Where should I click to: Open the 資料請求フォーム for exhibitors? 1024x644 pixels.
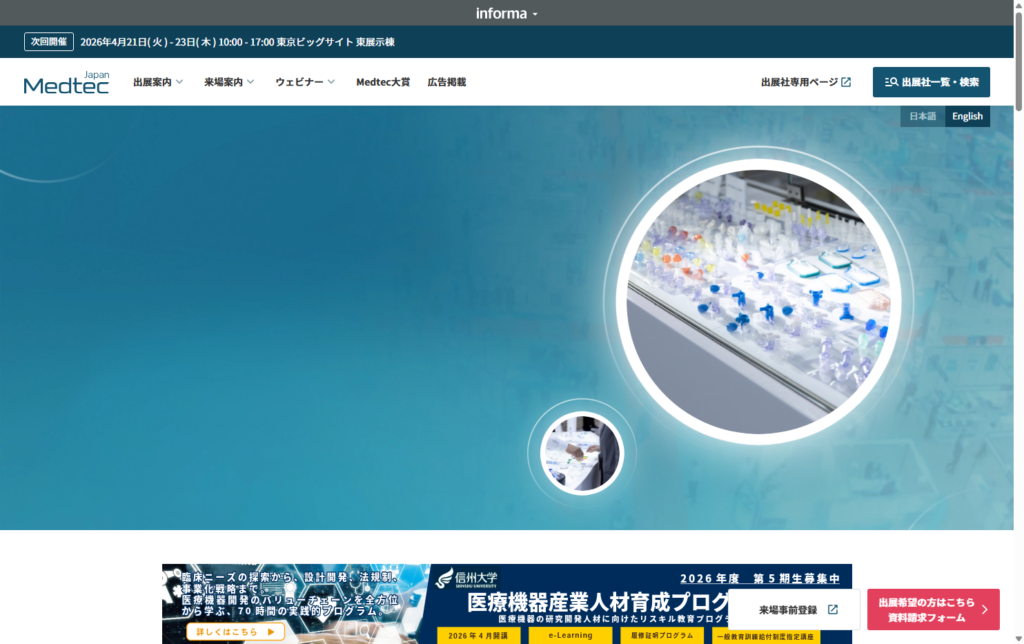pyautogui.click(x=930, y=608)
